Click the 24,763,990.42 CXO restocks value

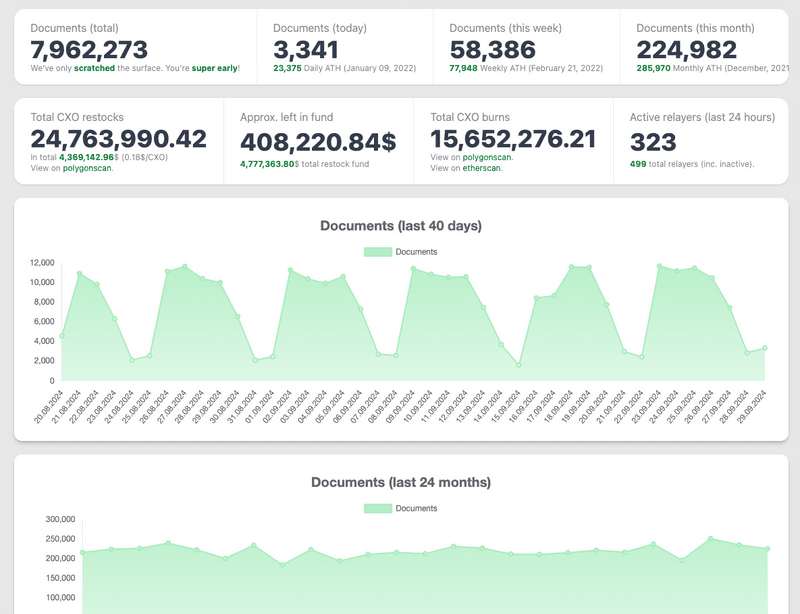118,139
